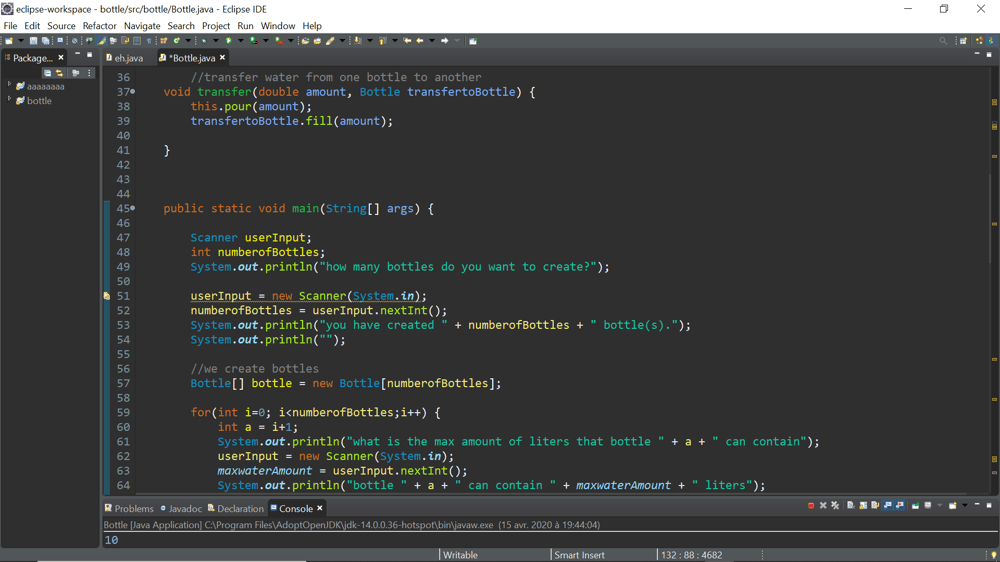Click the Back navigation arrow
This screenshot has width=1000, height=562.
(420, 41)
